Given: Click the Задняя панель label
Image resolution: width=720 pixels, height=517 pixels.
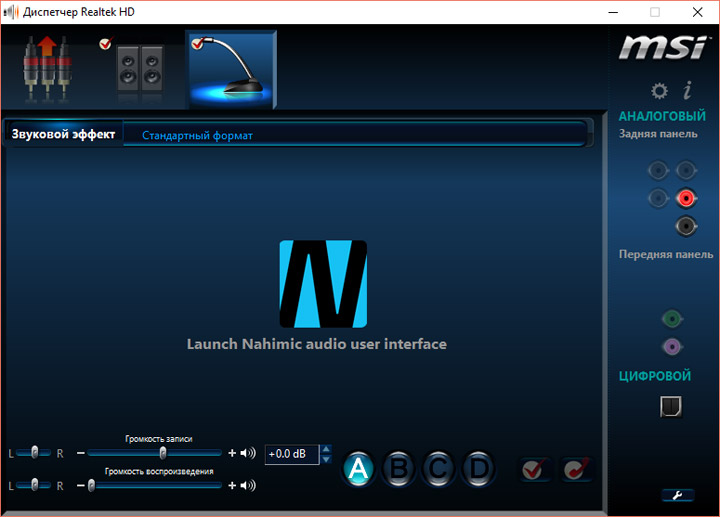Looking at the screenshot, I should 658,134.
